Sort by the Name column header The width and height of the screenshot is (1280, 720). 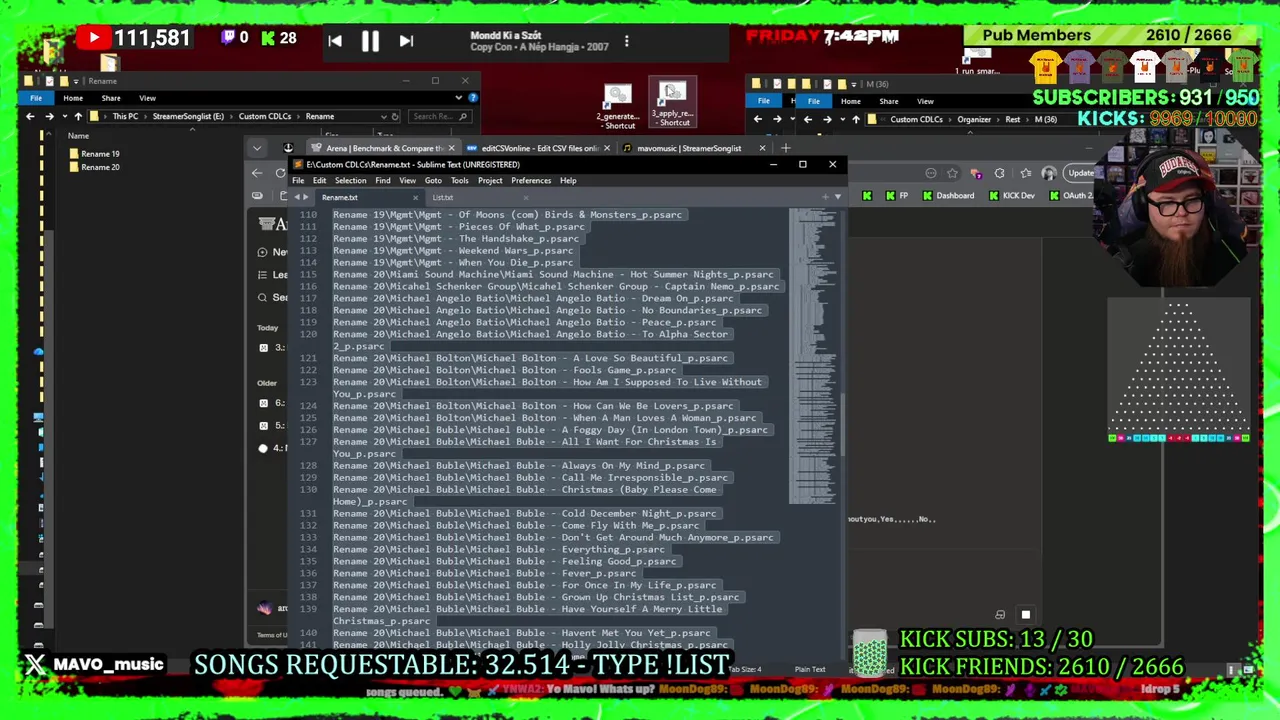pos(78,136)
